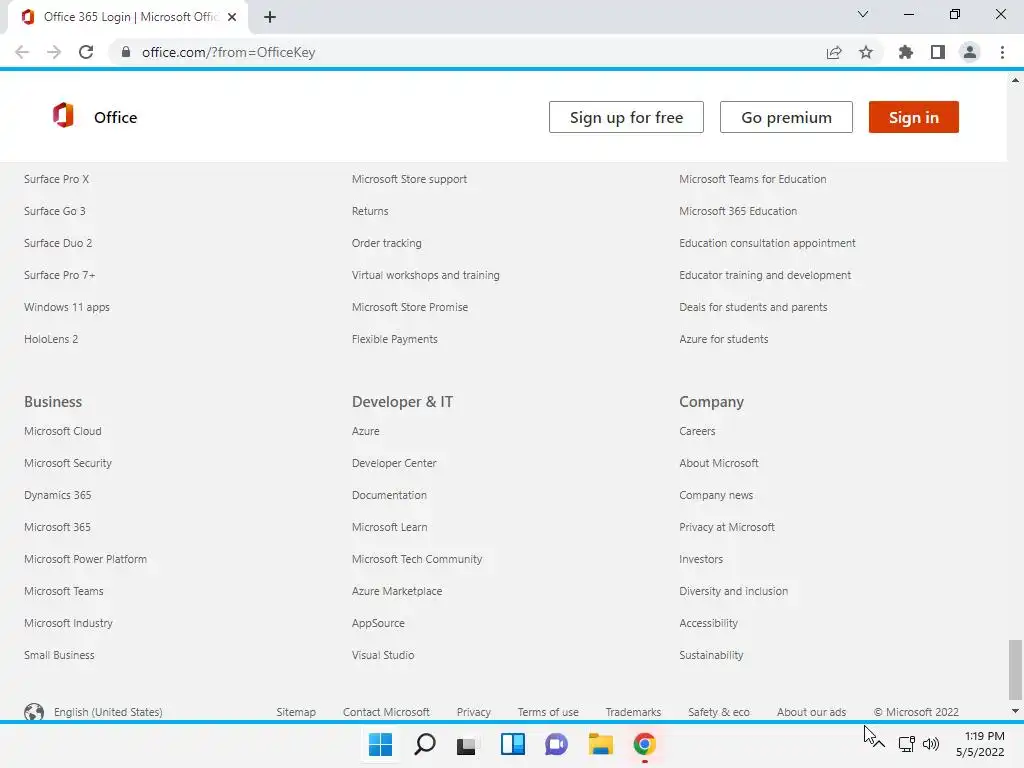Open the tab search dropdown arrow

click(863, 14)
